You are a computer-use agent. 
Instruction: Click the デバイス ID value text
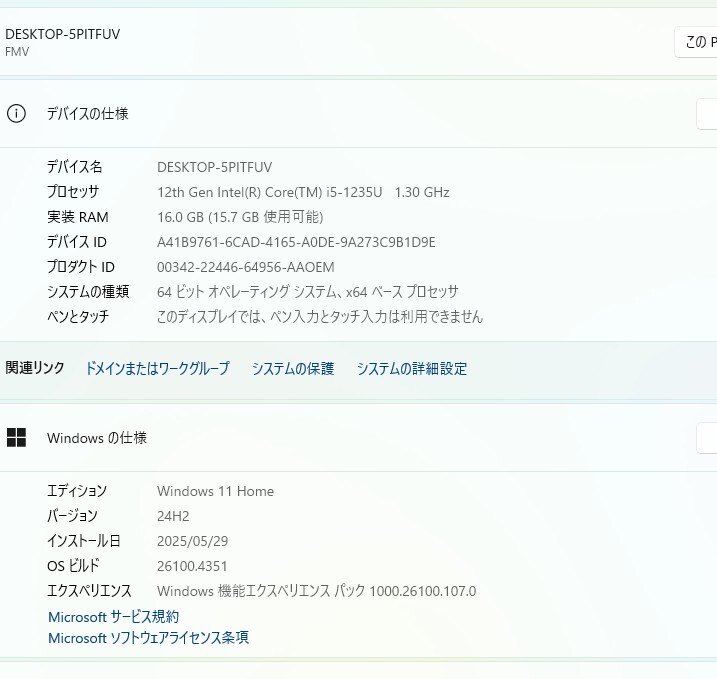296,242
